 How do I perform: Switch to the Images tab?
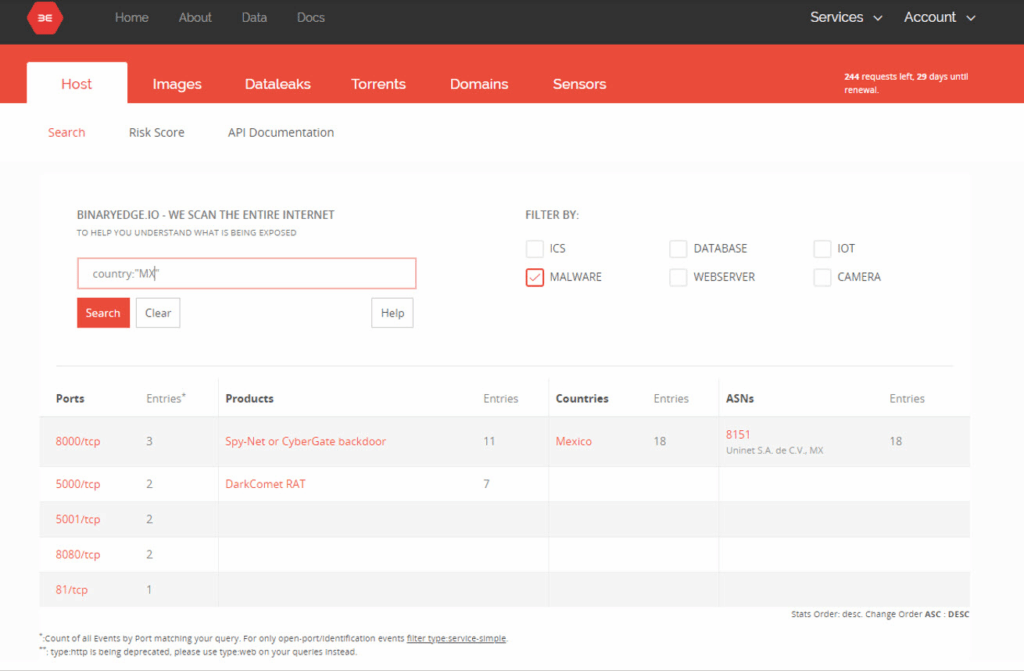click(177, 84)
